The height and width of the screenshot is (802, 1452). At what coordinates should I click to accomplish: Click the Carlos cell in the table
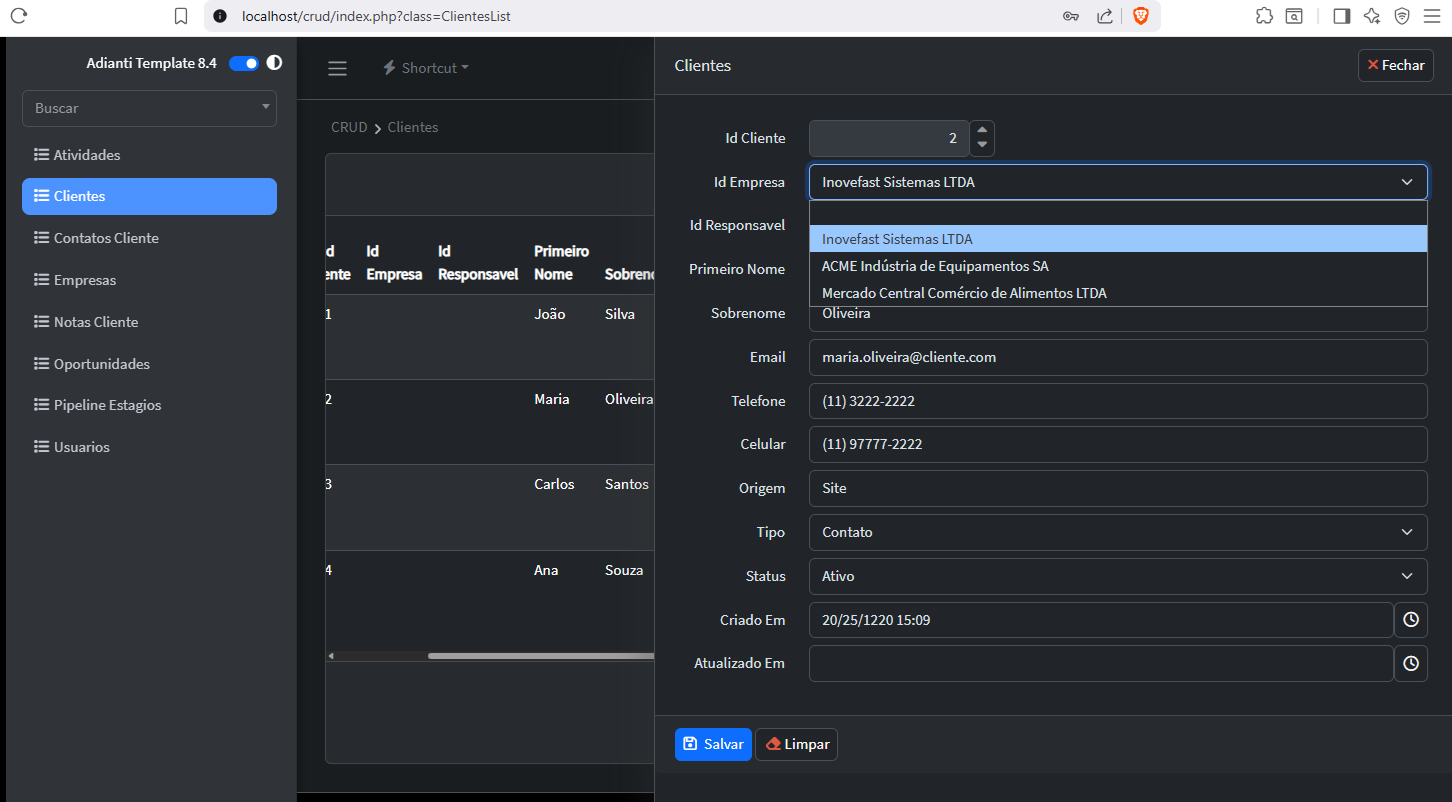554,484
